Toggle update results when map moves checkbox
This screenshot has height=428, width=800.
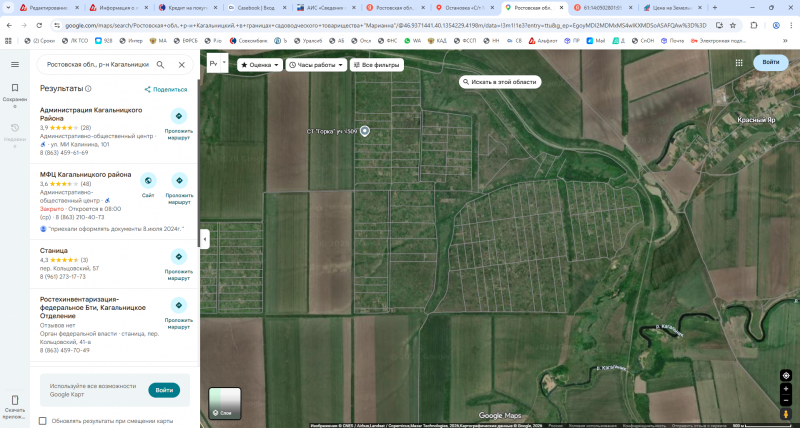click(43, 421)
